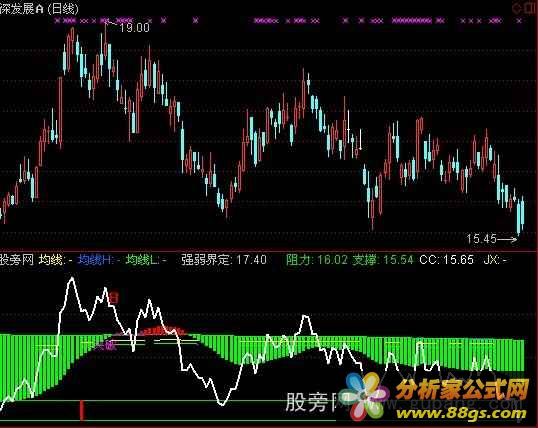The image size is (538, 428).
Task: Click the 强弱界定 17.40 indicator value
Action: 224,259
